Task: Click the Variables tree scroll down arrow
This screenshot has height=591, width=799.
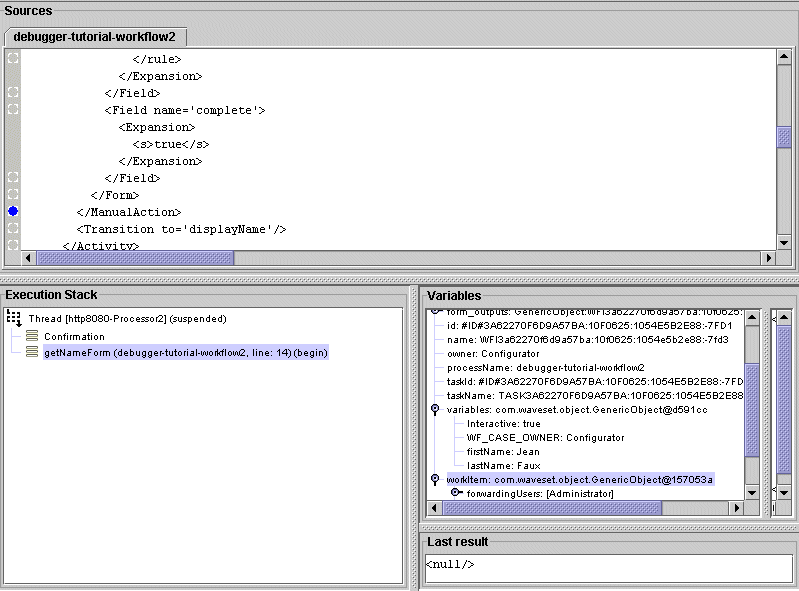Action: point(752,493)
